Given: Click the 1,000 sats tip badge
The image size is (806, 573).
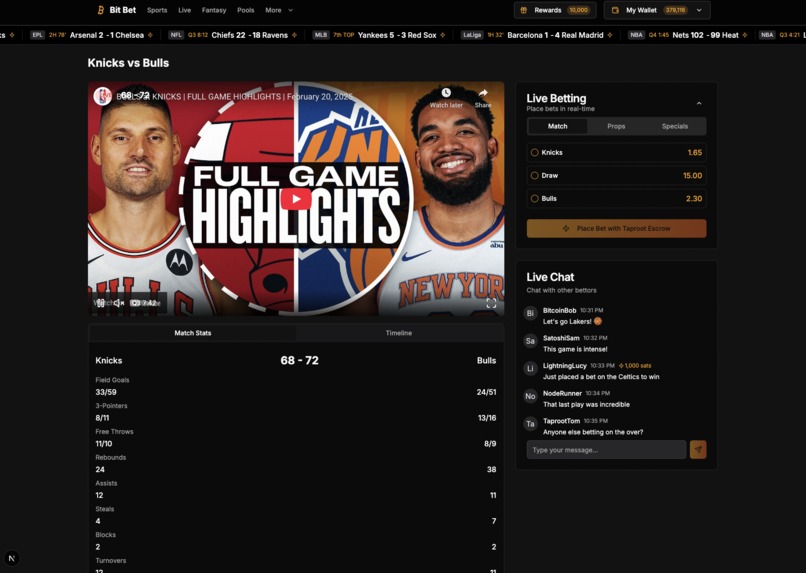Looking at the screenshot, I should pos(635,366).
